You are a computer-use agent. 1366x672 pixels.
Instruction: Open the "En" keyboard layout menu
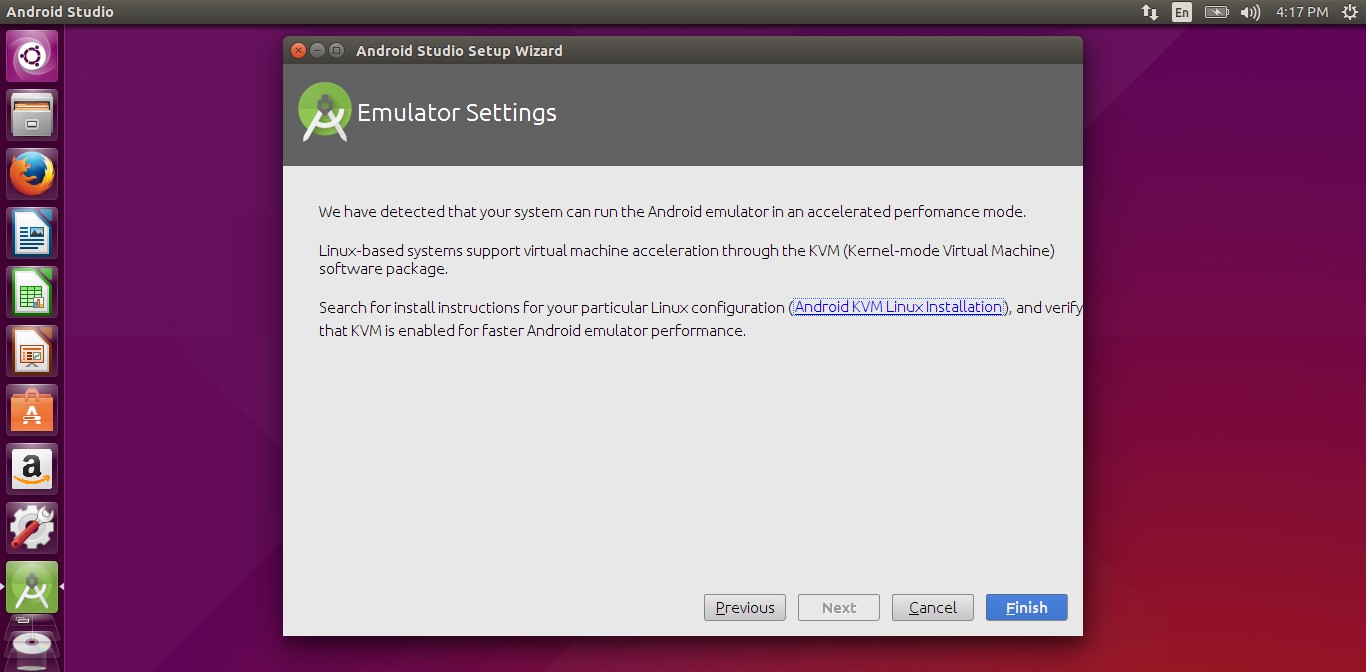(1180, 12)
